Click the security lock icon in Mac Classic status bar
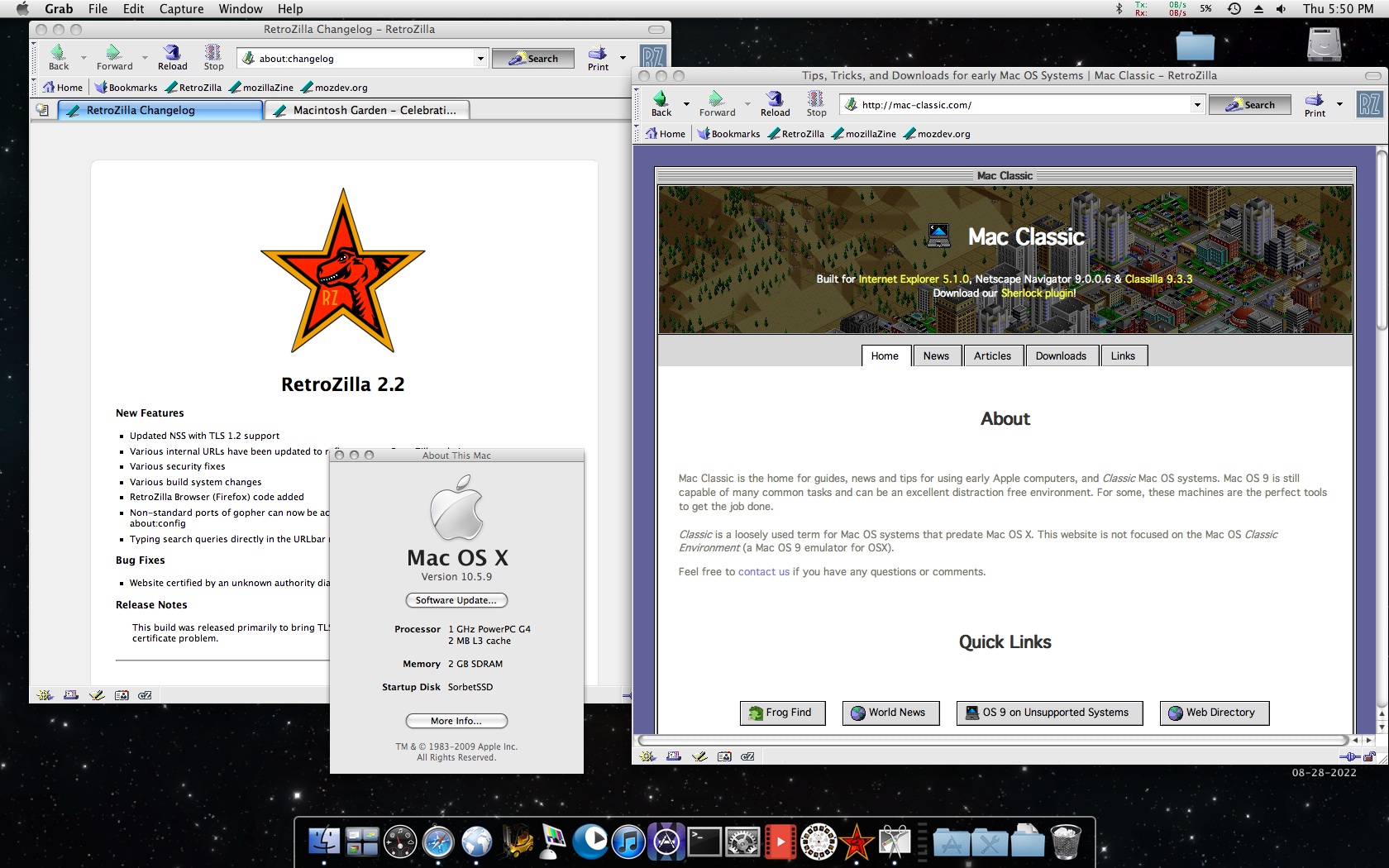This screenshot has width=1389, height=868. [1369, 756]
